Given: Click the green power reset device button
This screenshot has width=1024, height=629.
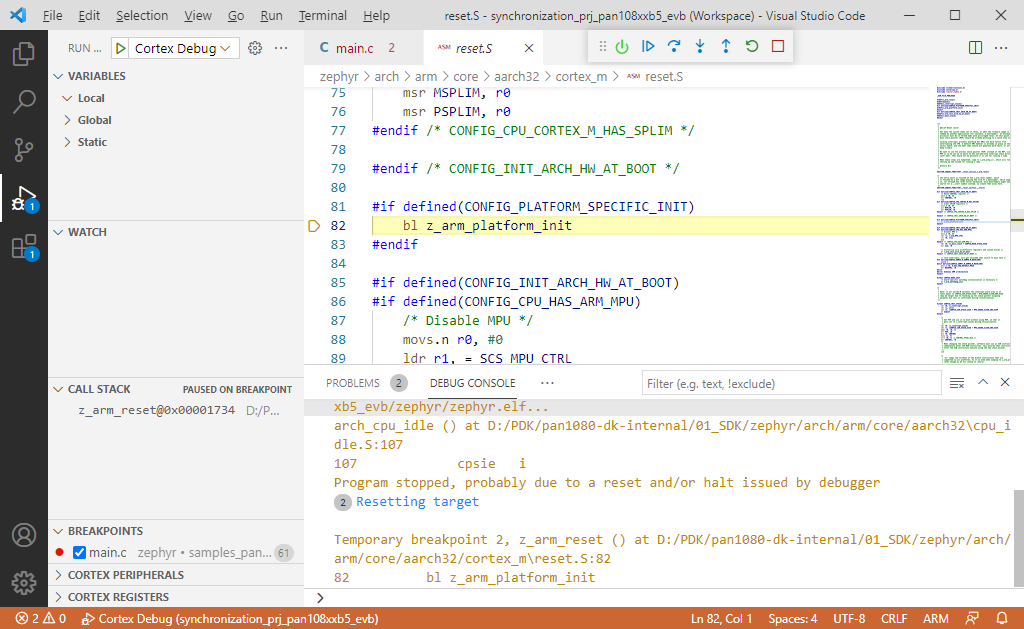Looking at the screenshot, I should 622,46.
